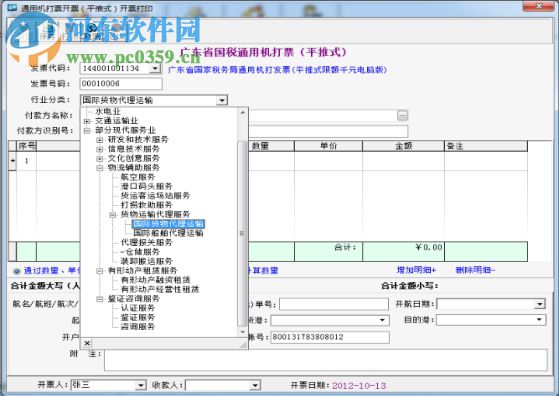Expand the 研发和技术服务 node
This screenshot has width=559, height=396.
tap(100, 140)
